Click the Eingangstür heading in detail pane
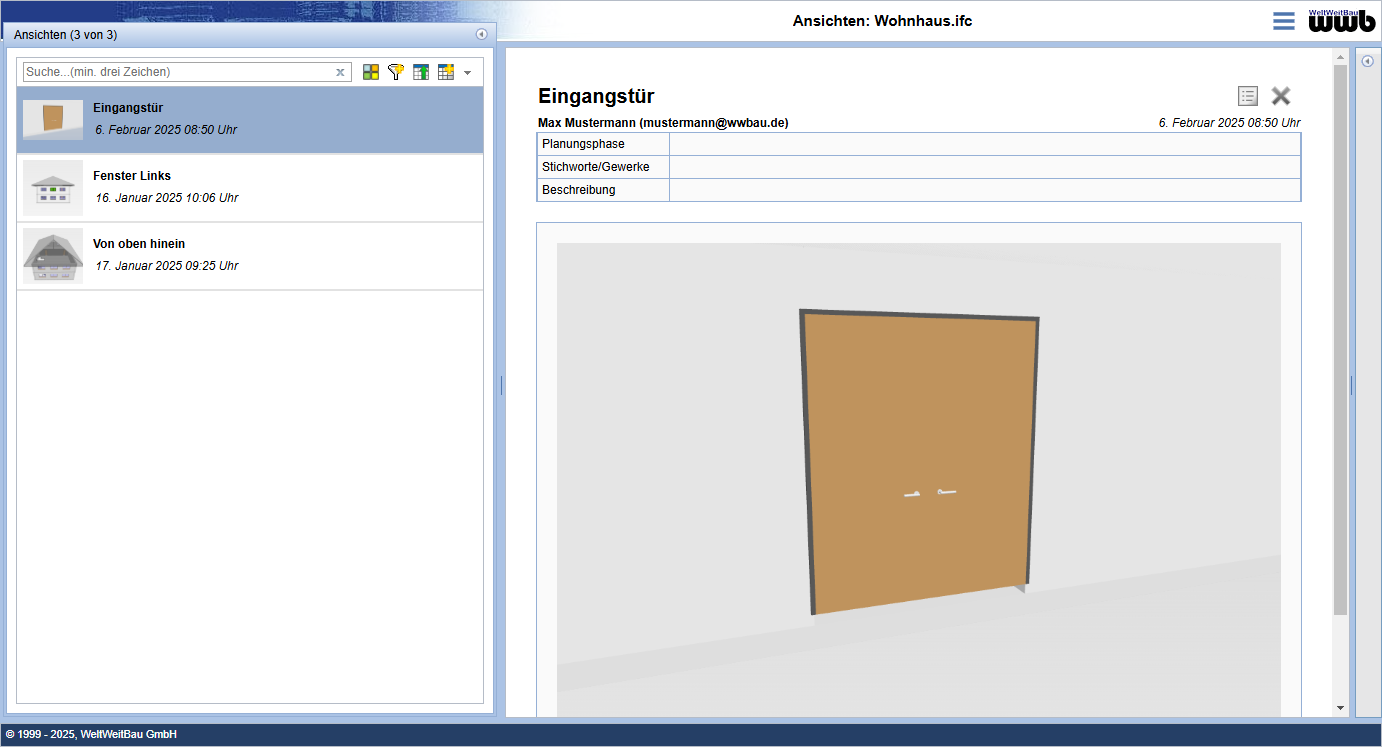1382x747 pixels. point(596,96)
